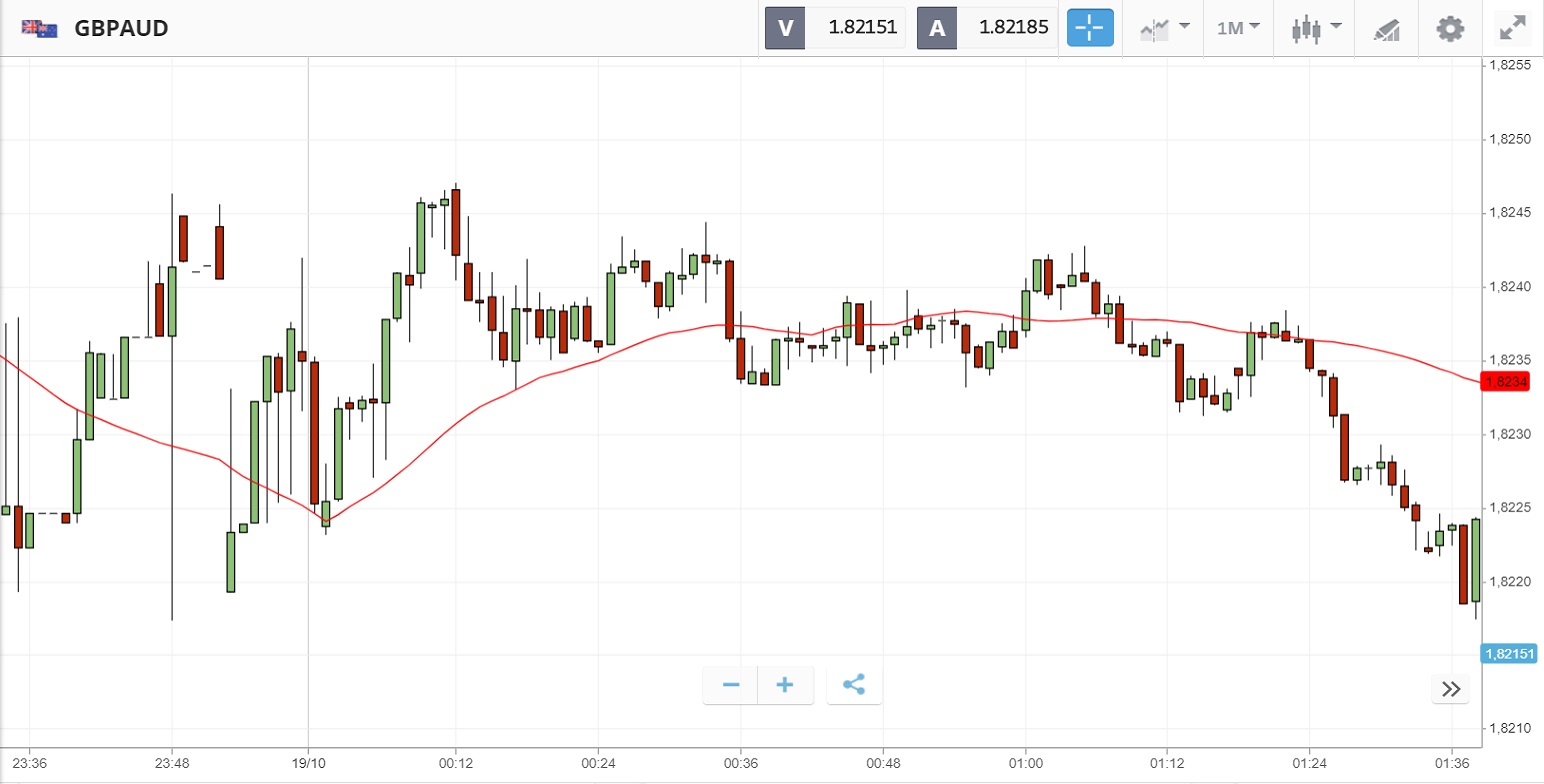Open chart settings gear
The height and width of the screenshot is (784, 1544).
point(1449,28)
